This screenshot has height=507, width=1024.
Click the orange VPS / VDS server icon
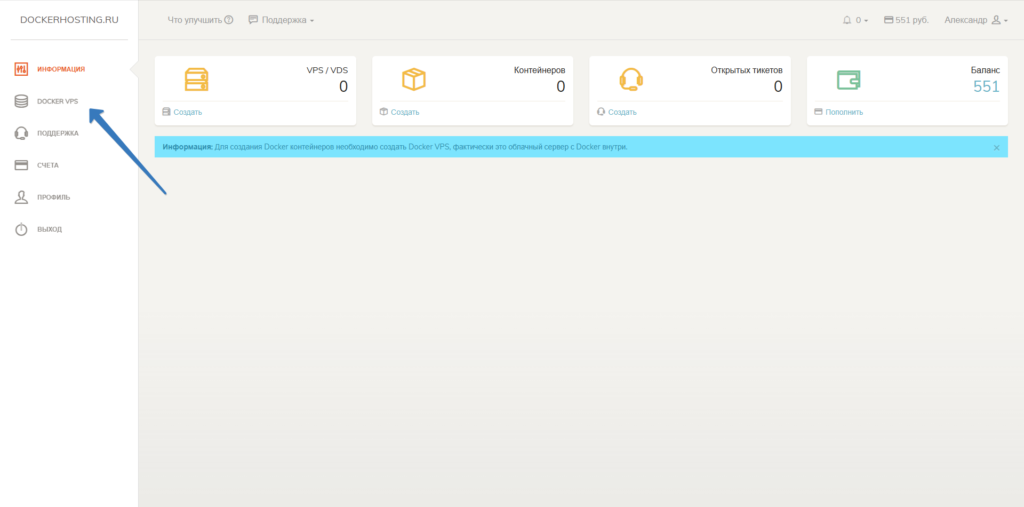[196, 79]
